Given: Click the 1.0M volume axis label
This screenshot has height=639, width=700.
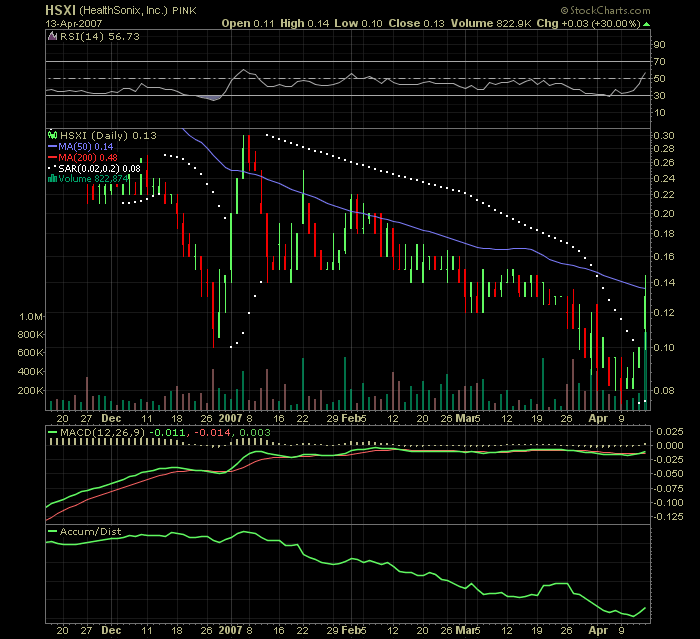Looking at the screenshot, I should (x=31, y=317).
